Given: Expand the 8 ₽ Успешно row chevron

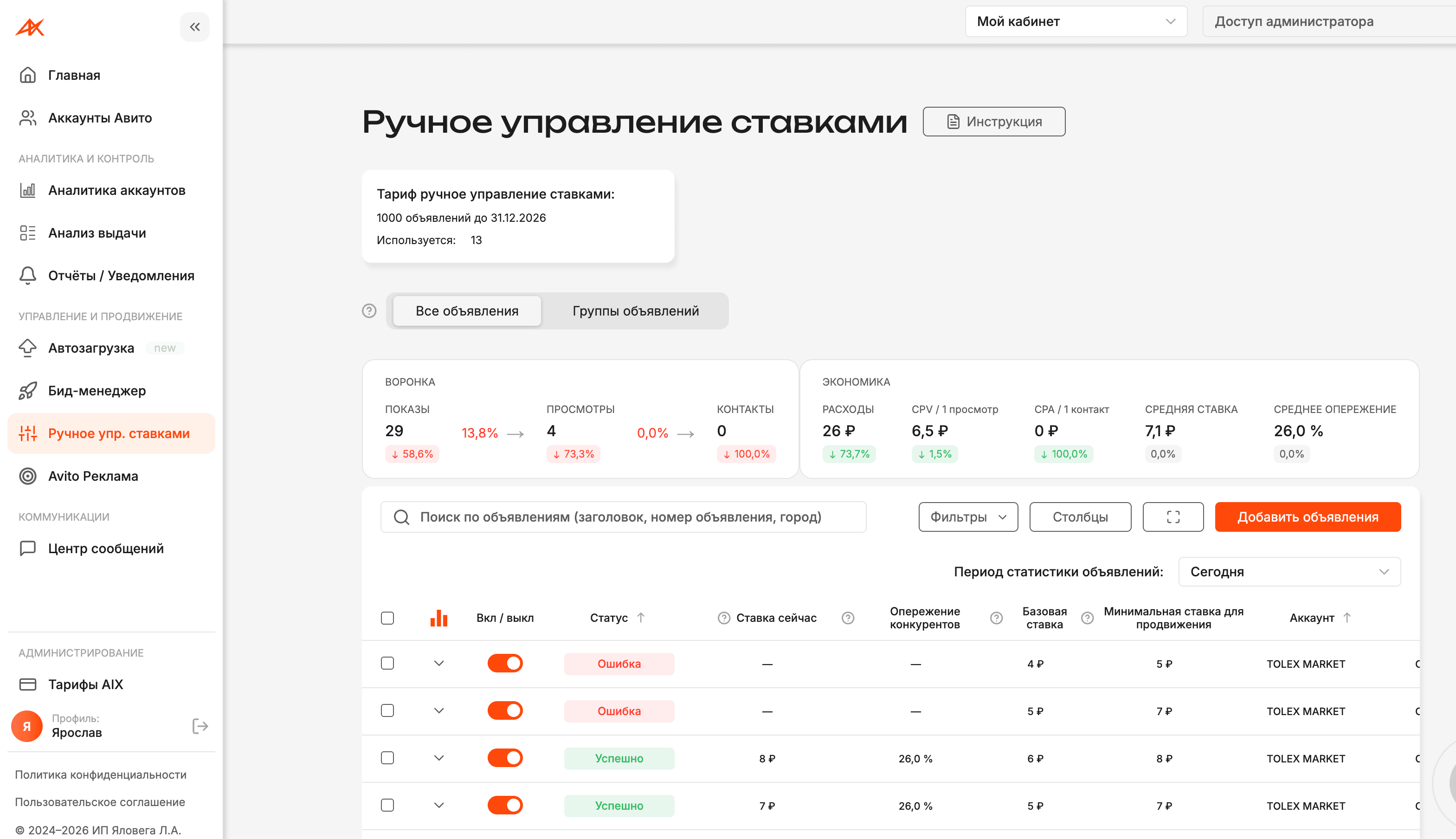Looking at the screenshot, I should point(439,758).
